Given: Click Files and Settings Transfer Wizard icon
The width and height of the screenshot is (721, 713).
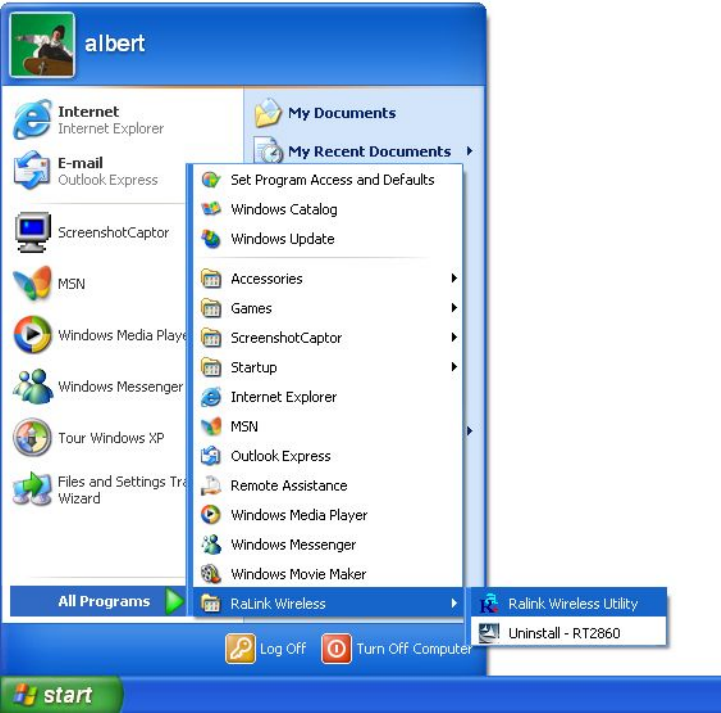Looking at the screenshot, I should point(32,489).
